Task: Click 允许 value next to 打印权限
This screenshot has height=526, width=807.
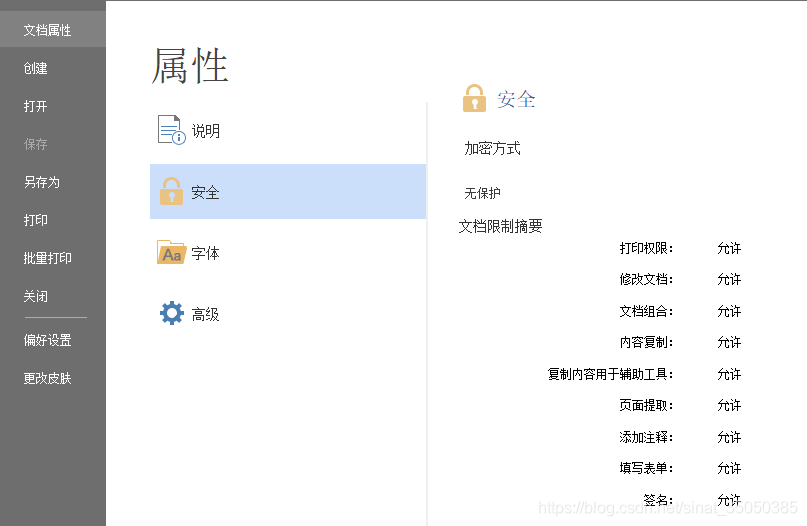Action: pos(729,248)
